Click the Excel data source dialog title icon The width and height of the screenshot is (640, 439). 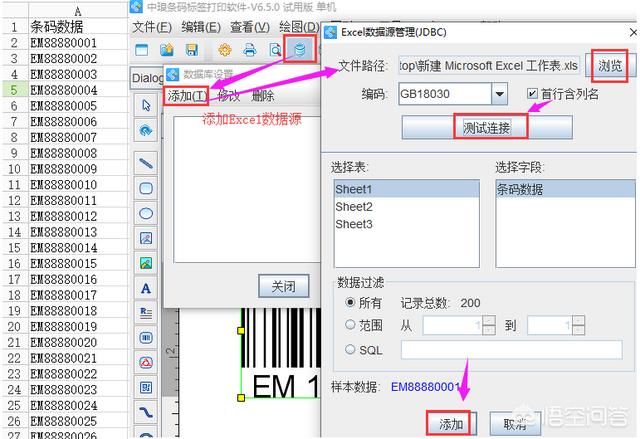[330, 32]
